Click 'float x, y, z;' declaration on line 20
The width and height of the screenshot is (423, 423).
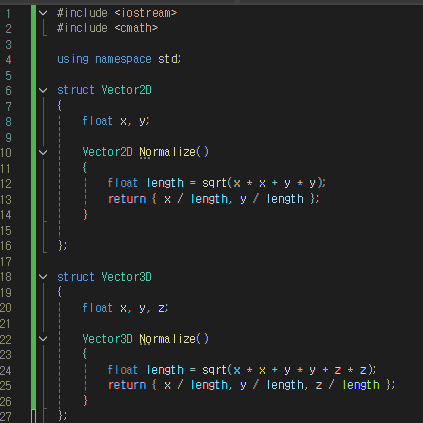click(125, 308)
